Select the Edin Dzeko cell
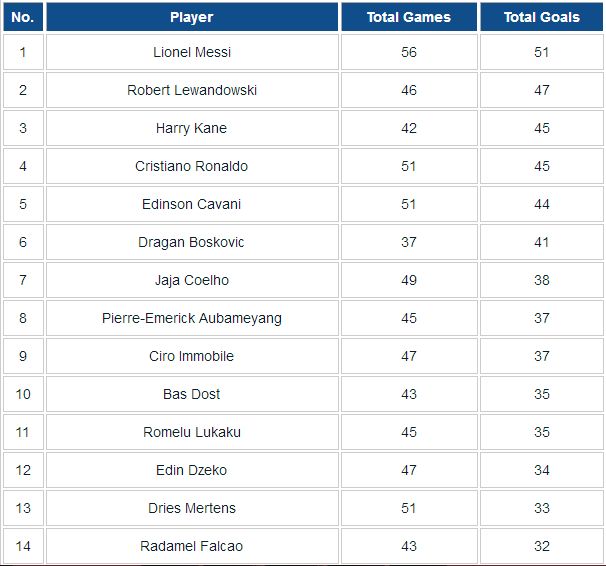Screen dimensions: 606x566 click(x=192, y=470)
